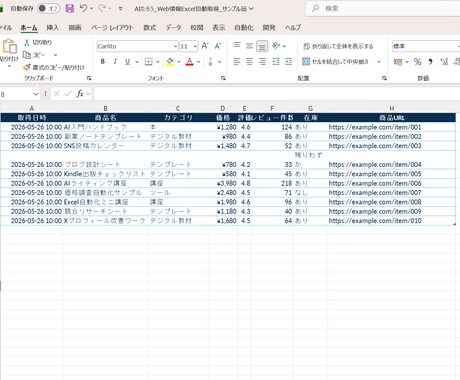460x380 pixels.
Task: Click the Comma Style icon
Action: pyautogui.click(x=430, y=62)
